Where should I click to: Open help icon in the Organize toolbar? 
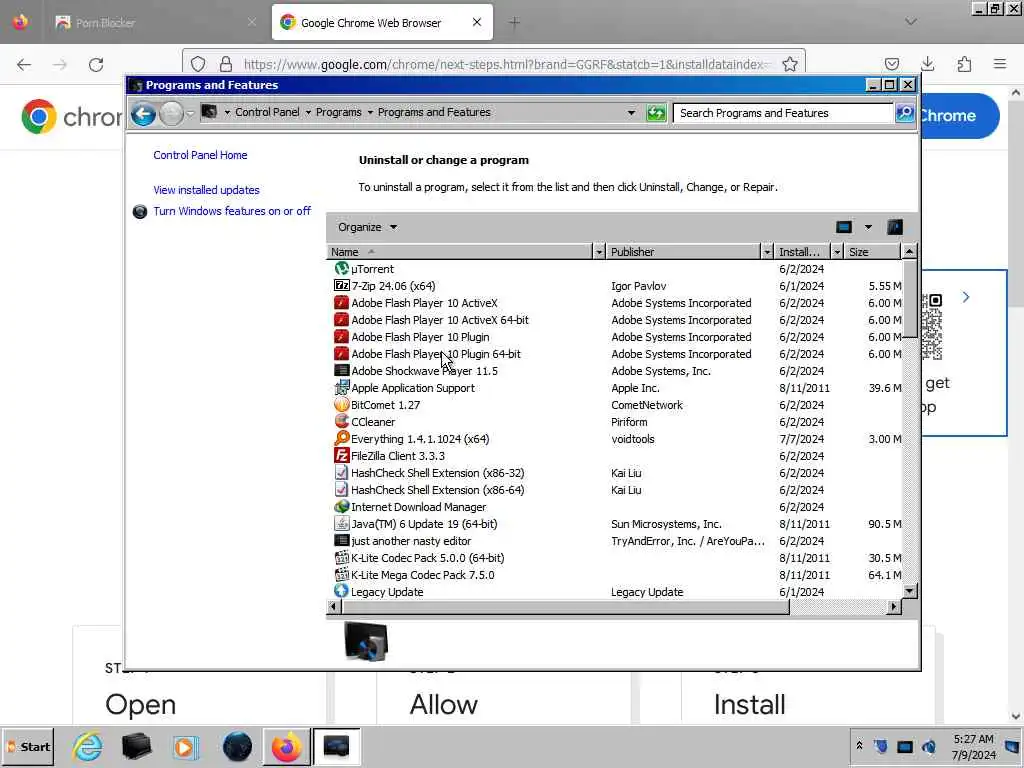pyautogui.click(x=895, y=227)
